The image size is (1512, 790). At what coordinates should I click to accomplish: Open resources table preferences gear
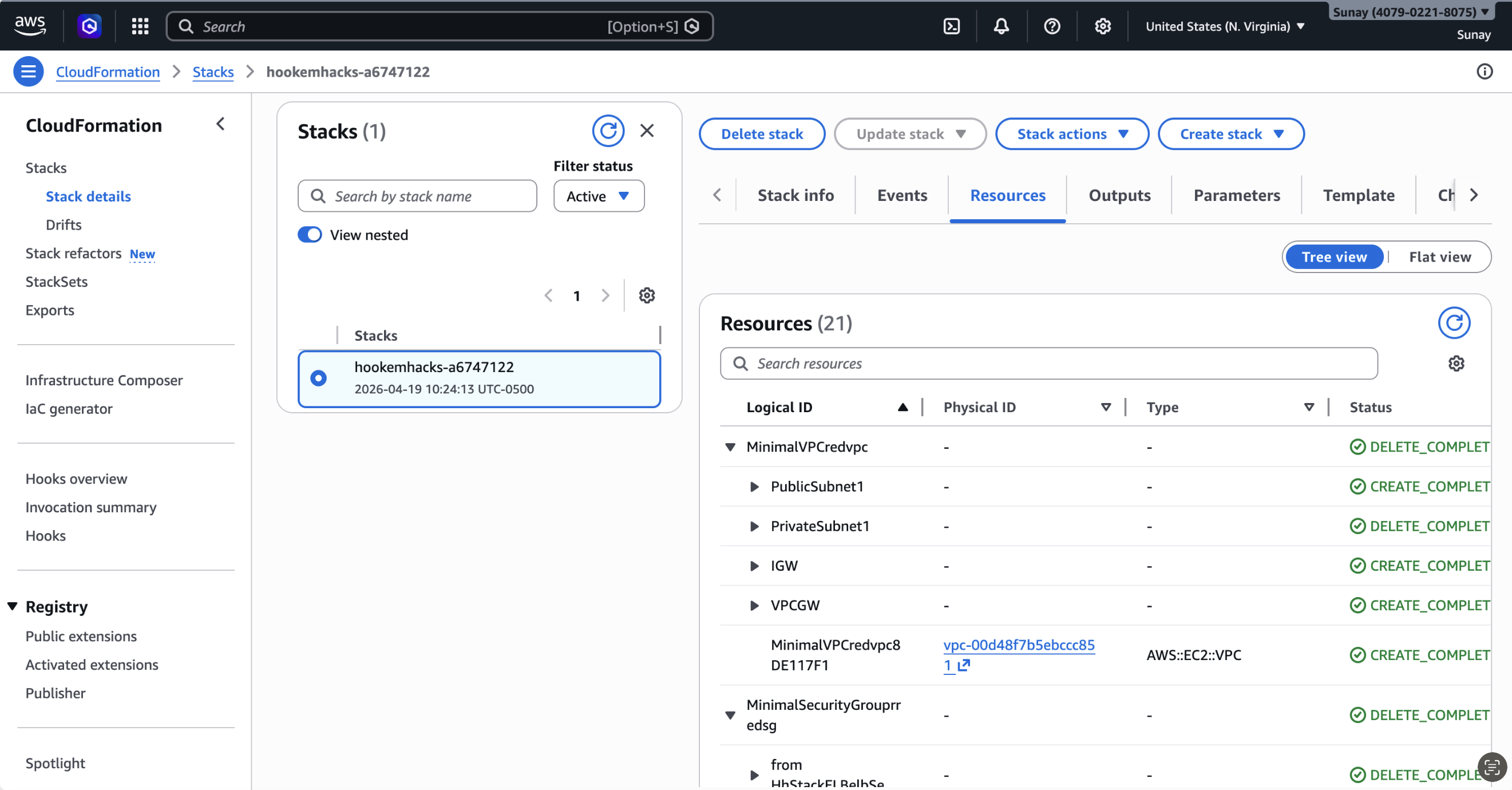pos(1456,364)
